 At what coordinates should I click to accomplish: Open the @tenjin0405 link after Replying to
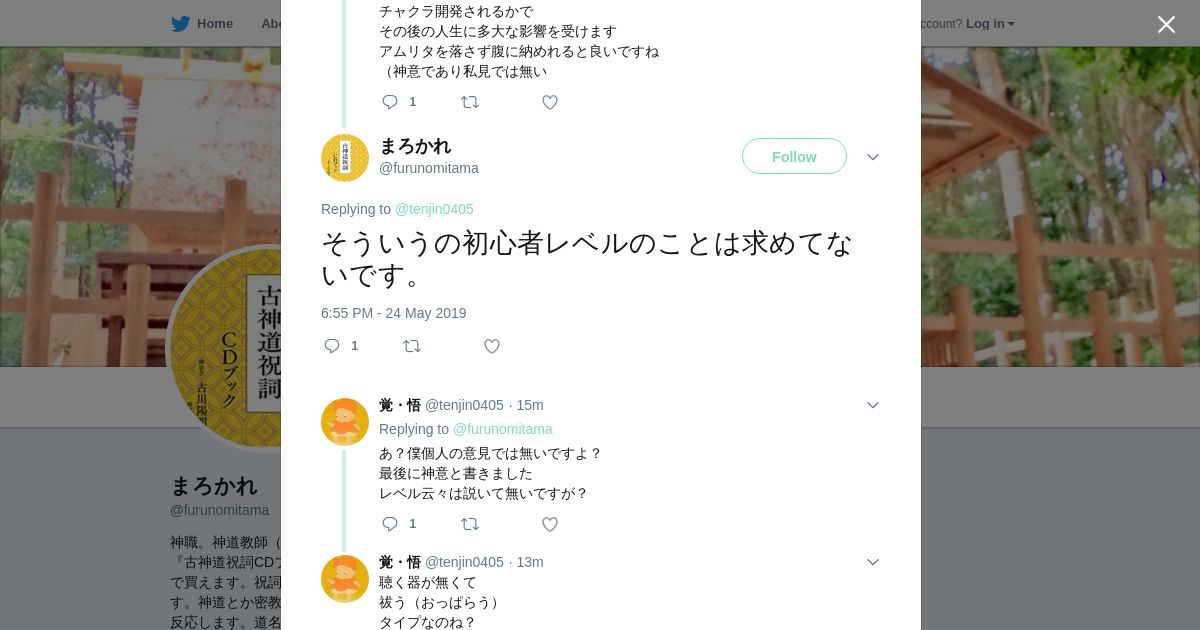434,209
